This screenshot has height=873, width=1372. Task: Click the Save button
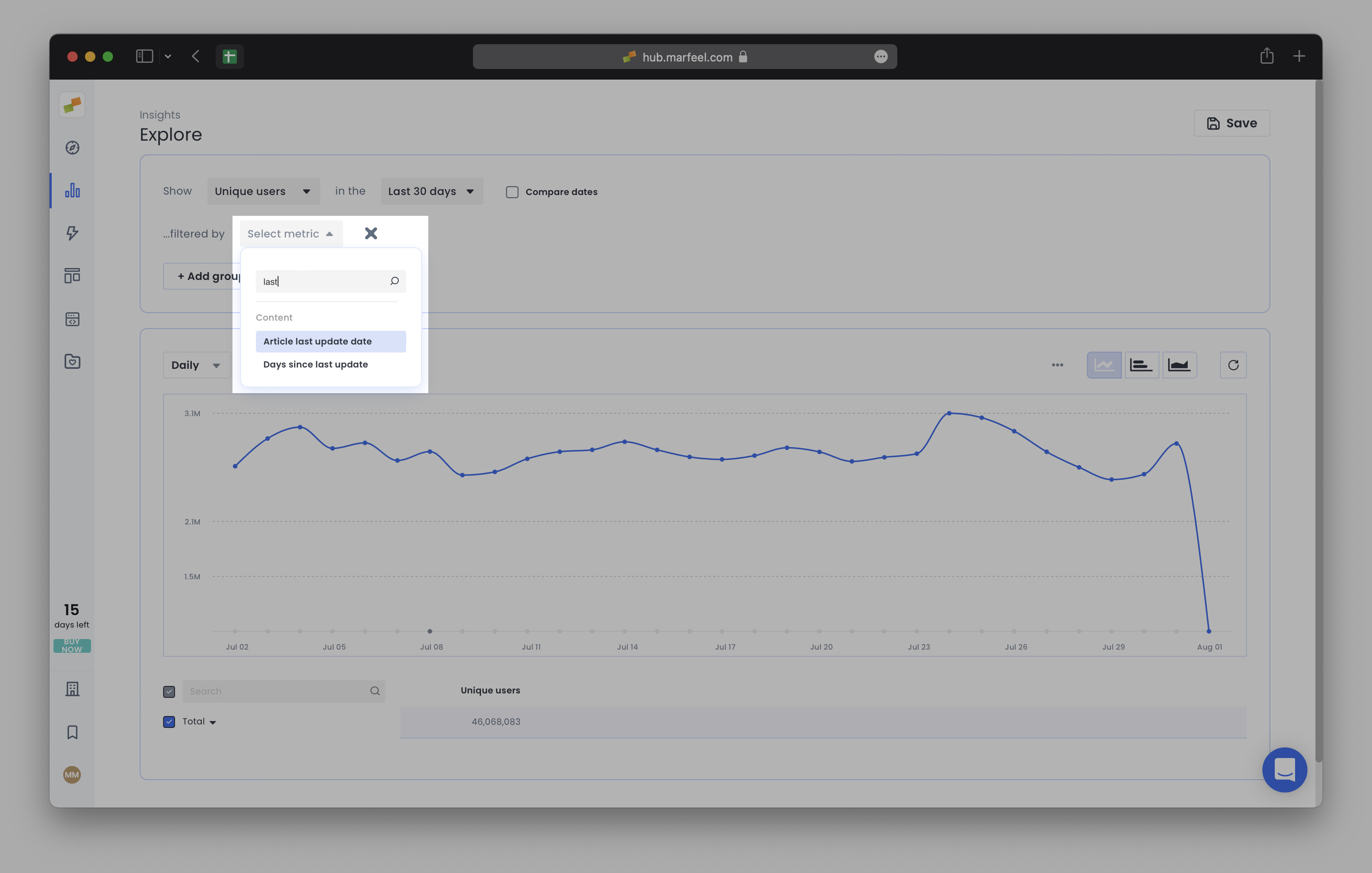[1231, 123]
